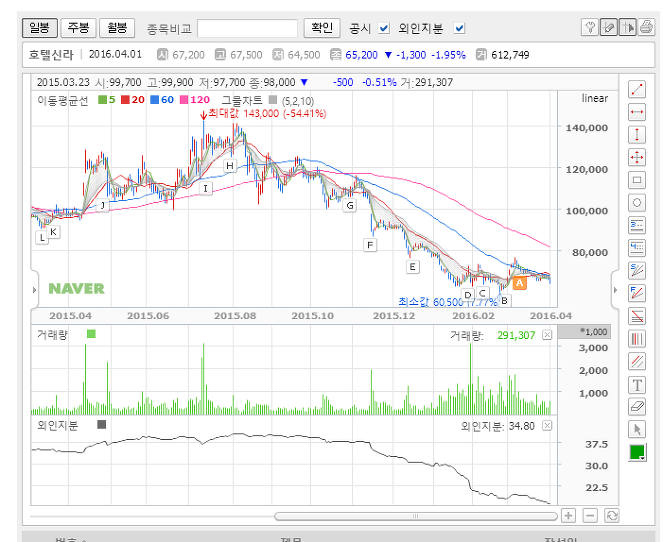Viewport: 663px width, 542px height.
Task: Select the arrow pointer tool
Action: coord(637,430)
